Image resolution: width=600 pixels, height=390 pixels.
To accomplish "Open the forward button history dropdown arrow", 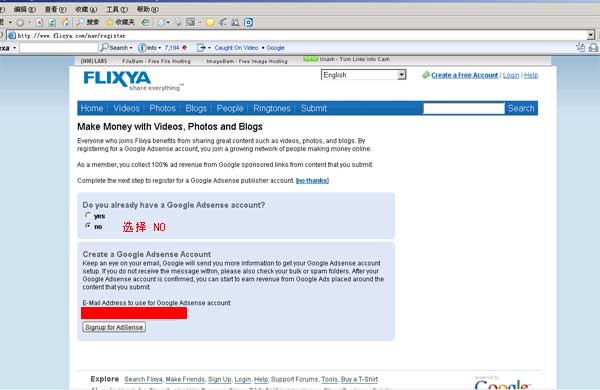I will click(29, 23).
